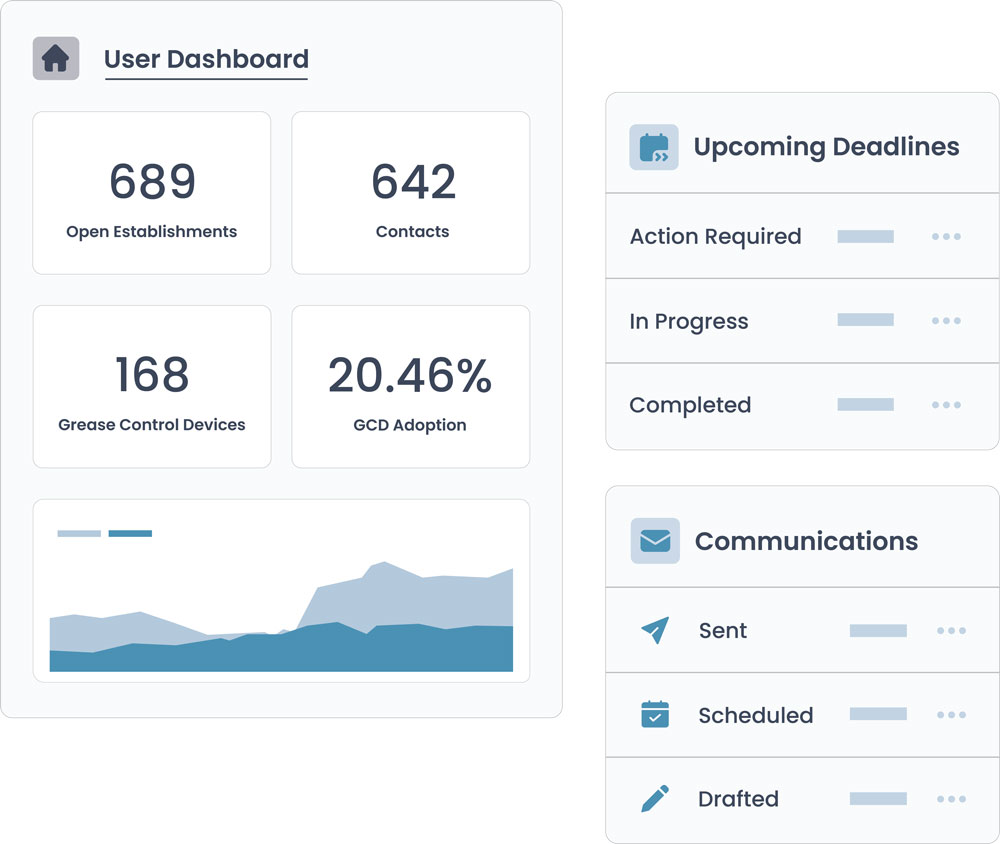The image size is (1000, 844).
Task: Click the Action Required value bar
Action: click(865, 237)
